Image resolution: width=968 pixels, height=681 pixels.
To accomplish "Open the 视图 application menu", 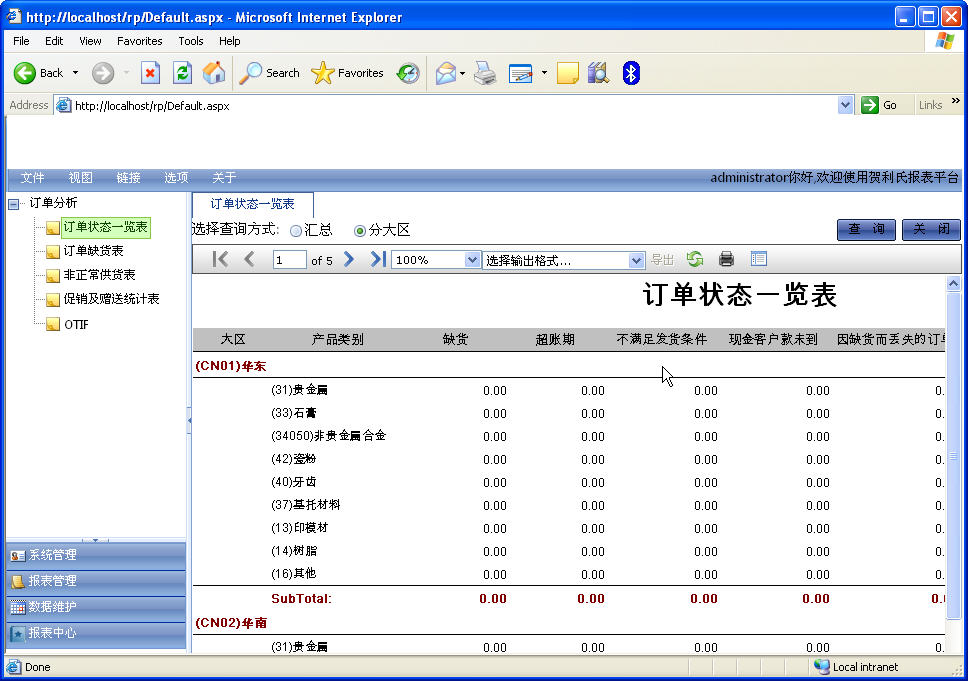I will pos(80,178).
